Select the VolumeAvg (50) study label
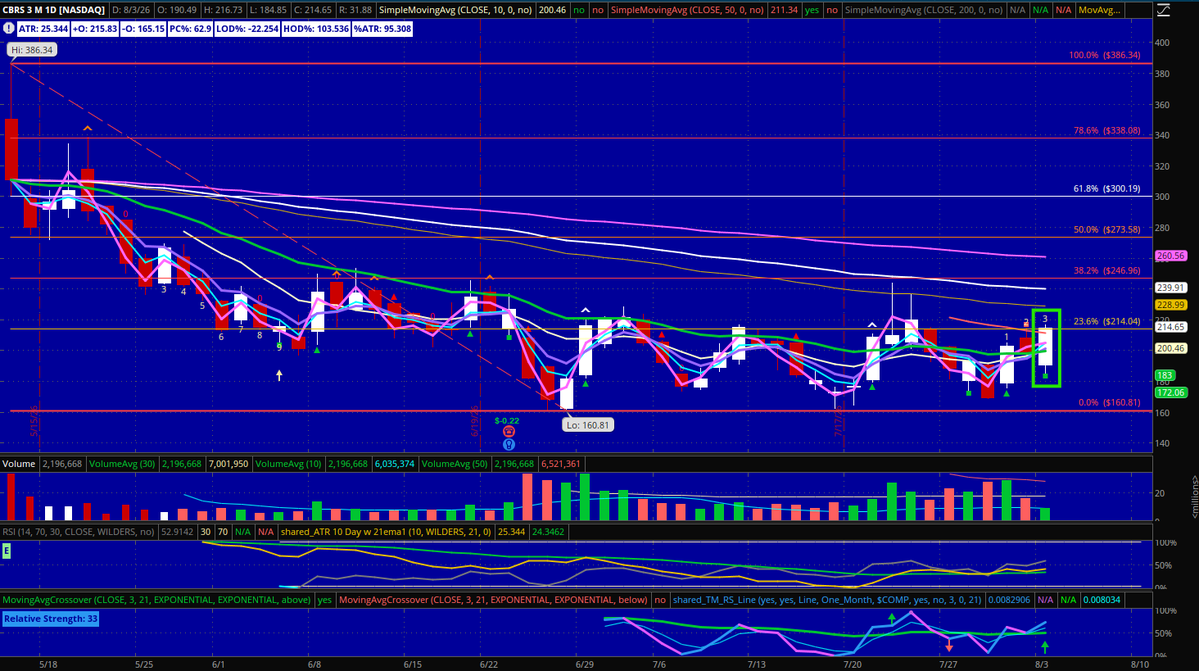Image resolution: width=1199 pixels, height=671 pixels. coord(454,464)
